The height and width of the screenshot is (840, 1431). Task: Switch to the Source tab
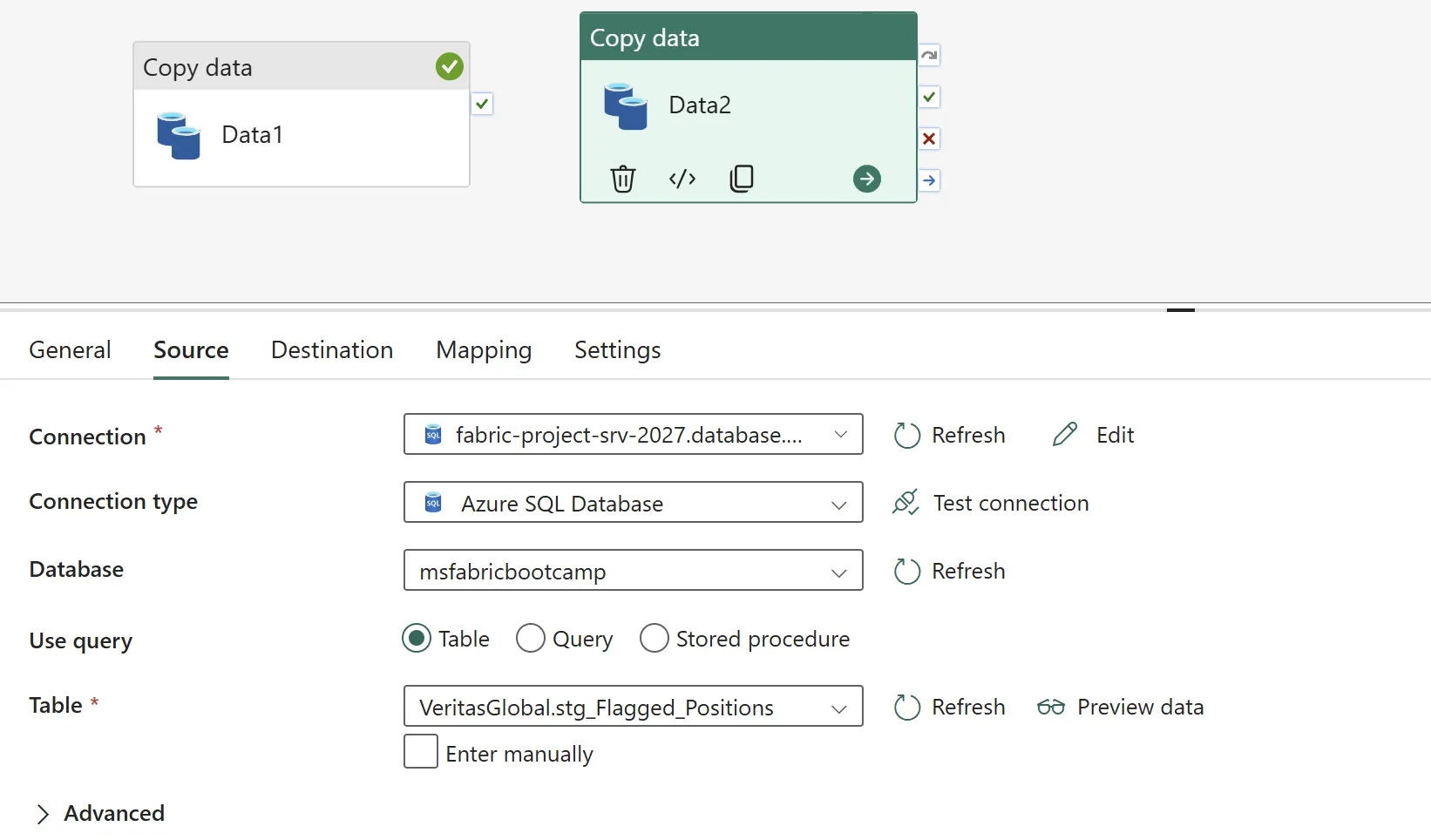191,349
